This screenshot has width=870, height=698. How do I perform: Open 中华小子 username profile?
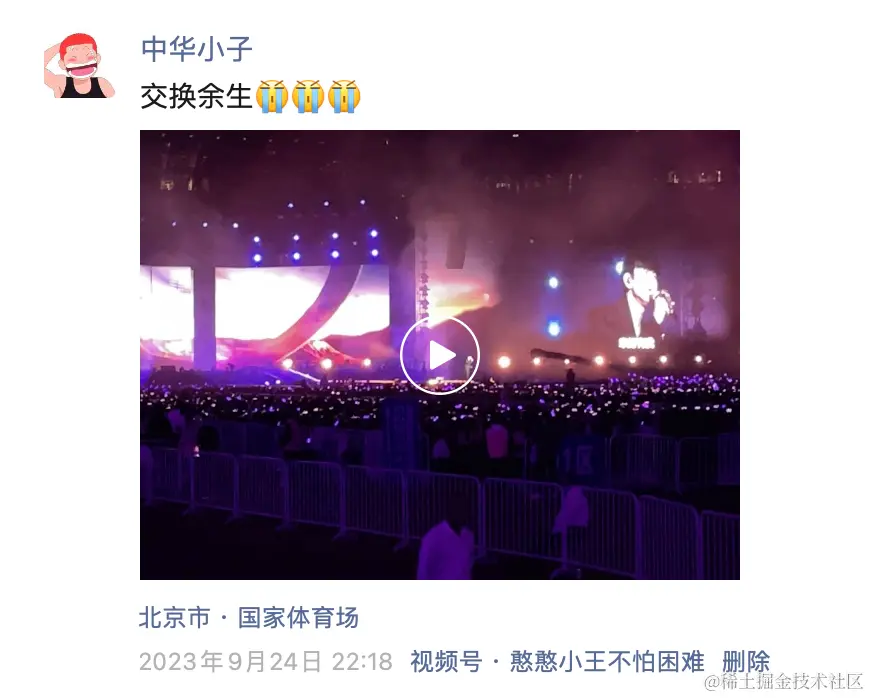pyautogui.click(x=197, y=49)
